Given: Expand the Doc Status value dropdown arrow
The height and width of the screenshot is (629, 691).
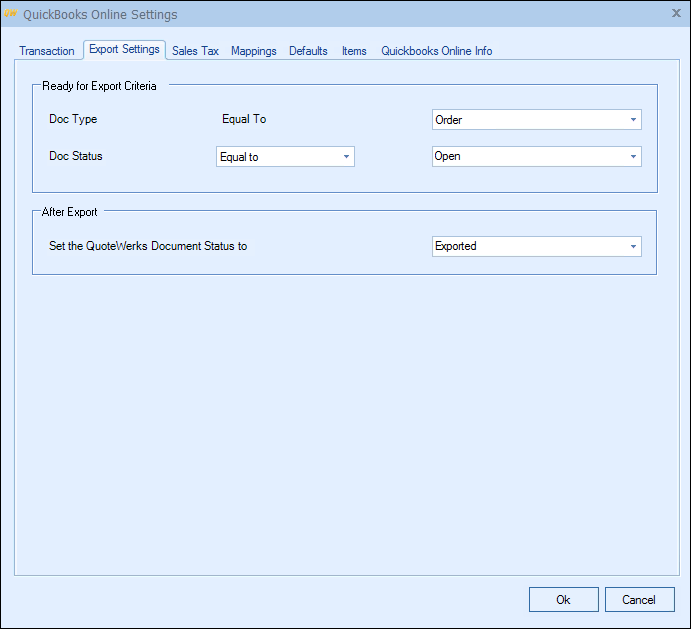Looking at the screenshot, I should click(633, 157).
